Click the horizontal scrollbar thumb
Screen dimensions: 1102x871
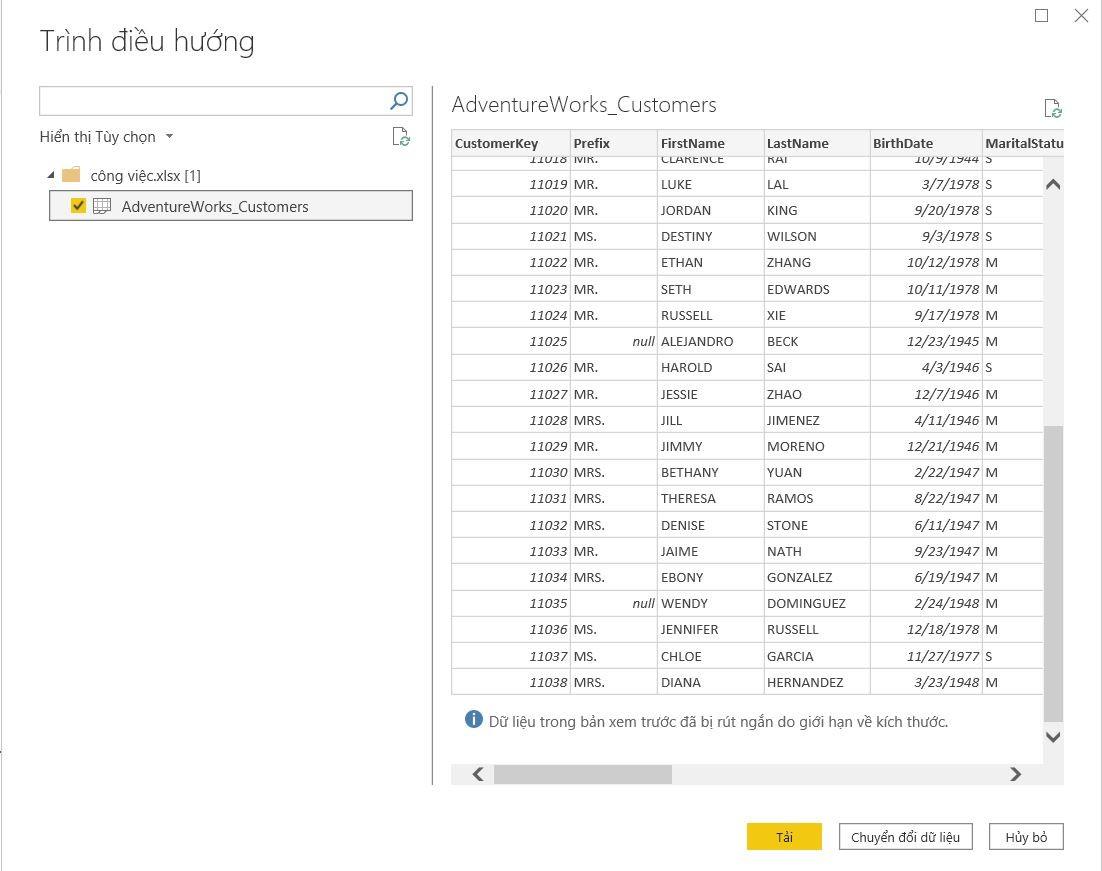[x=582, y=774]
